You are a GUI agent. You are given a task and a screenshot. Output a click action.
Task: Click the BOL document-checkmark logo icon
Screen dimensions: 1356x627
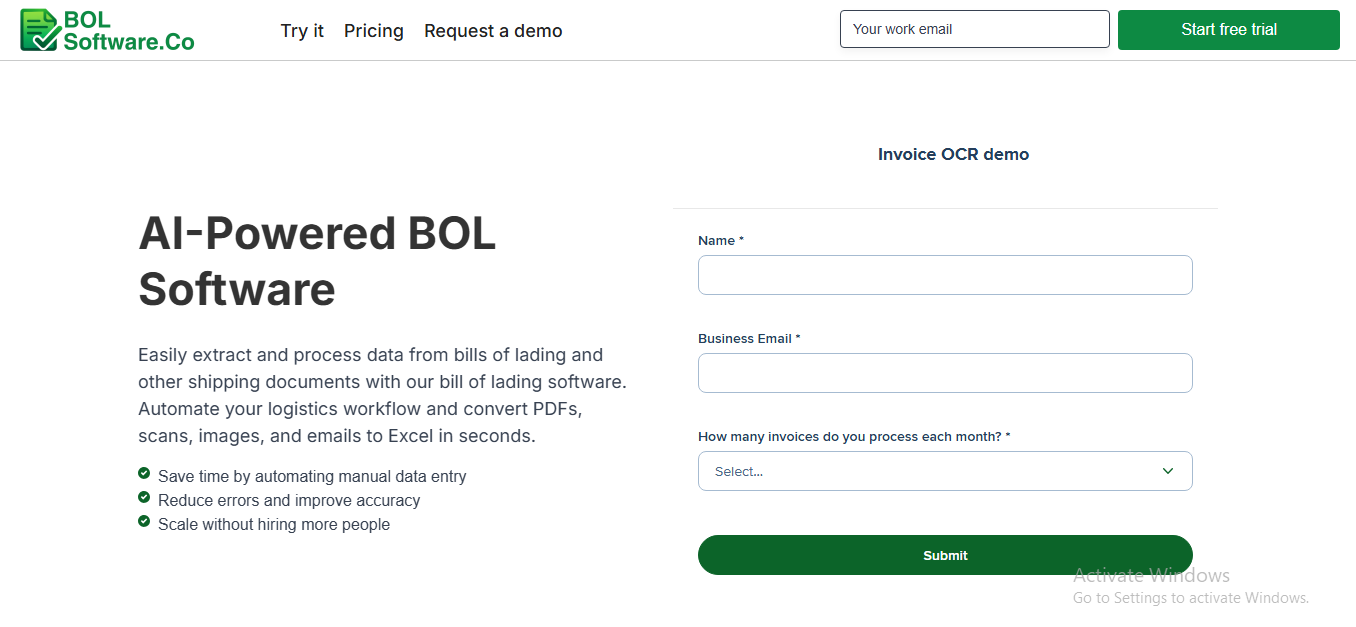40,30
